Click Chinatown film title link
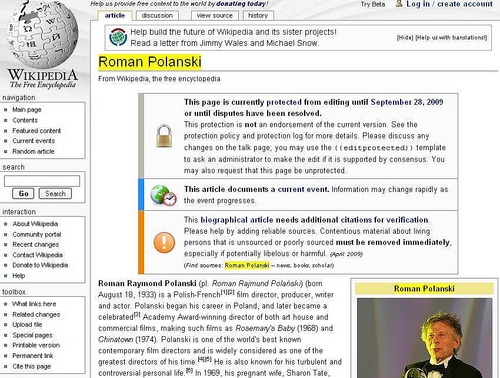Image resolution: width=500 pixels, height=378 pixels. [x=115, y=339]
